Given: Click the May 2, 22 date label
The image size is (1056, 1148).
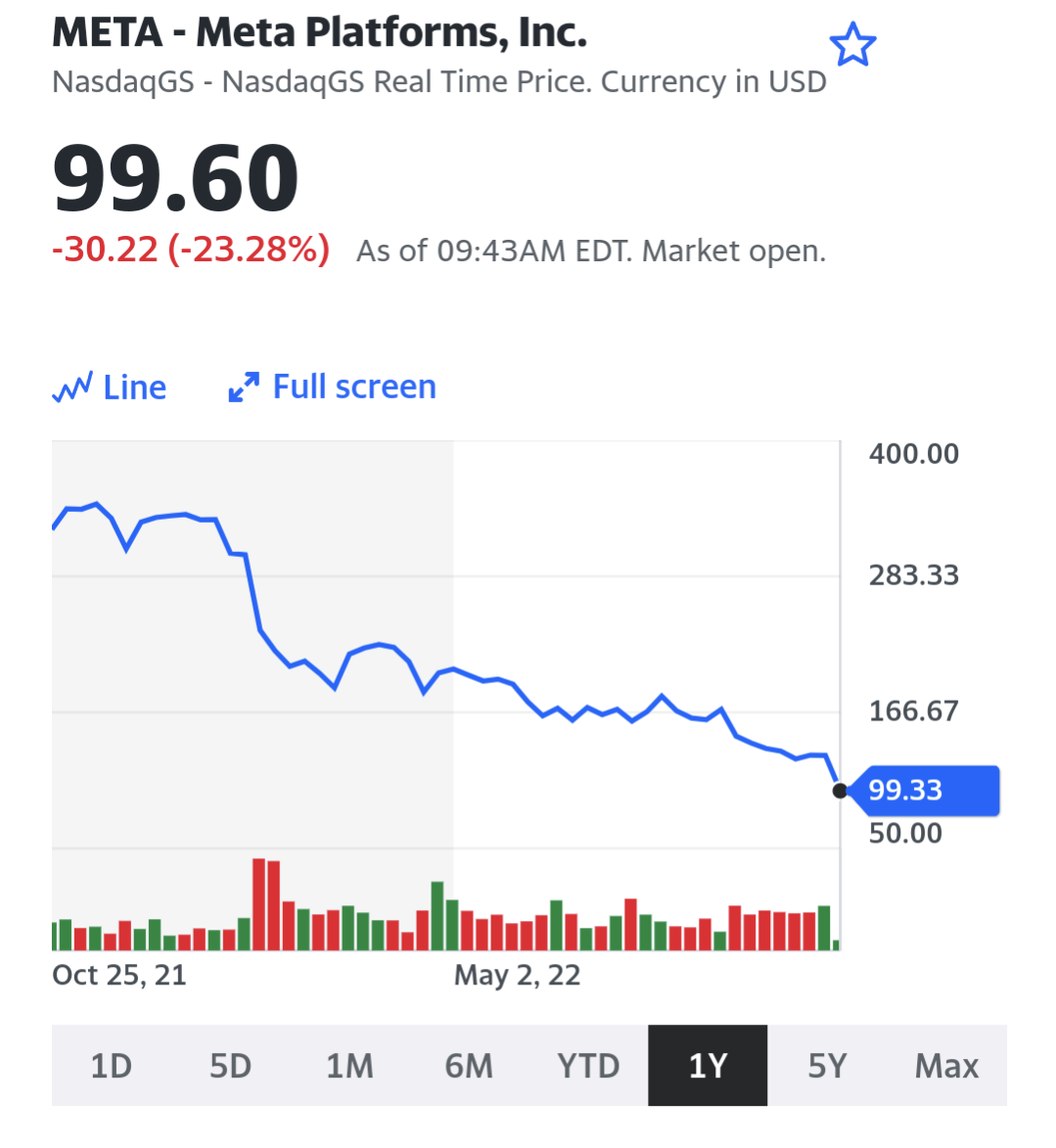Looking at the screenshot, I should pyautogui.click(x=517, y=975).
